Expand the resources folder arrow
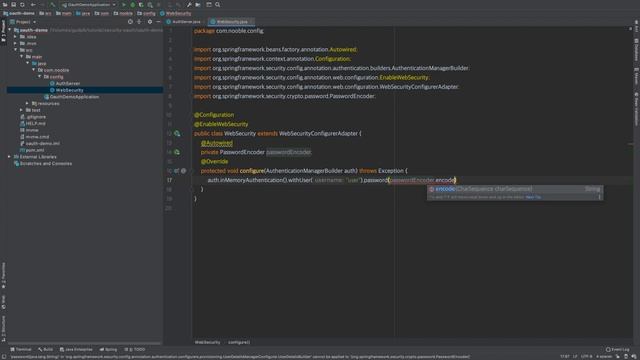This screenshot has width=640, height=360. pos(27,103)
